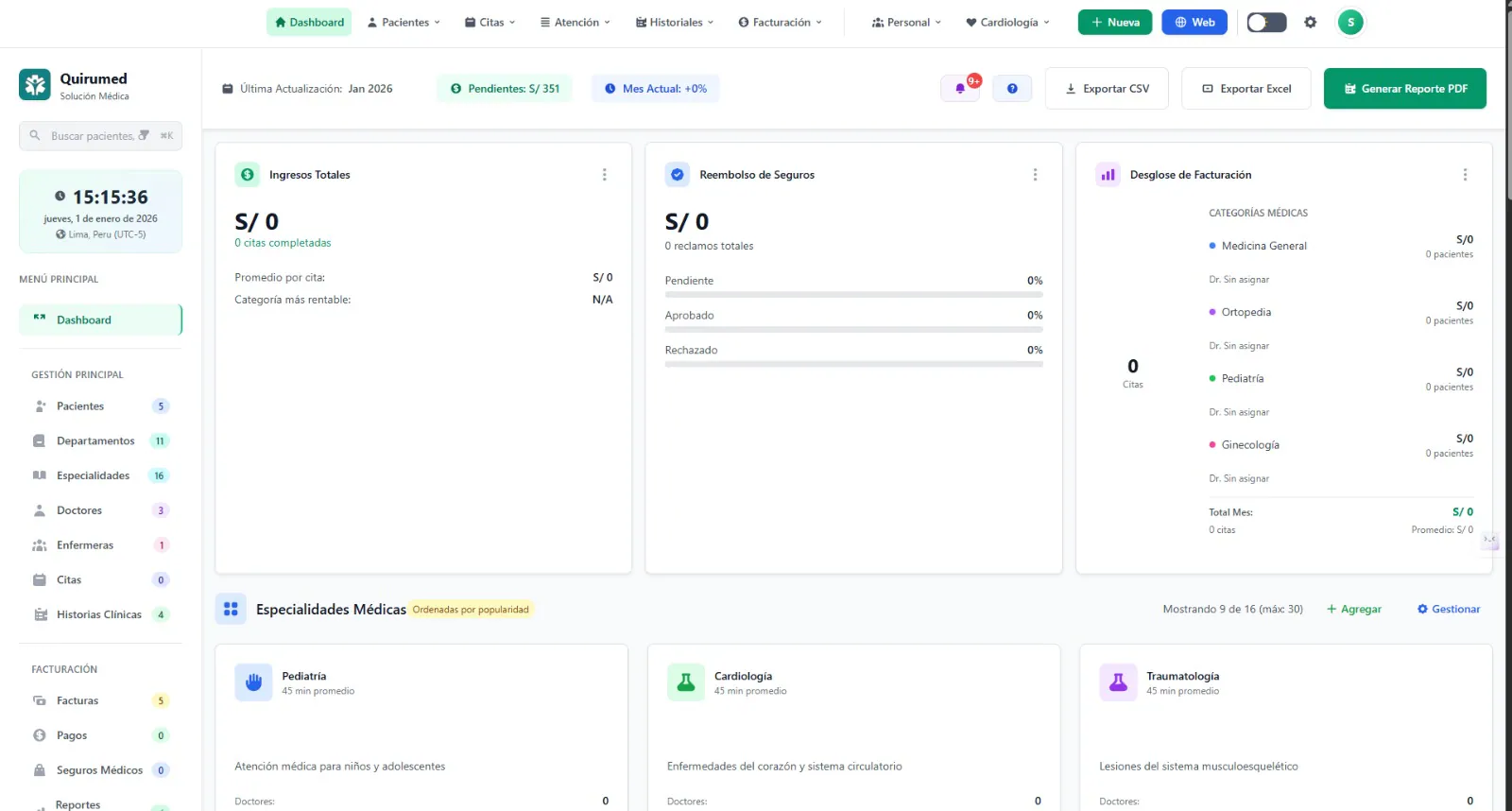This screenshot has width=1512, height=811.
Task: Click Exportar CSV button
Action: (x=1107, y=89)
